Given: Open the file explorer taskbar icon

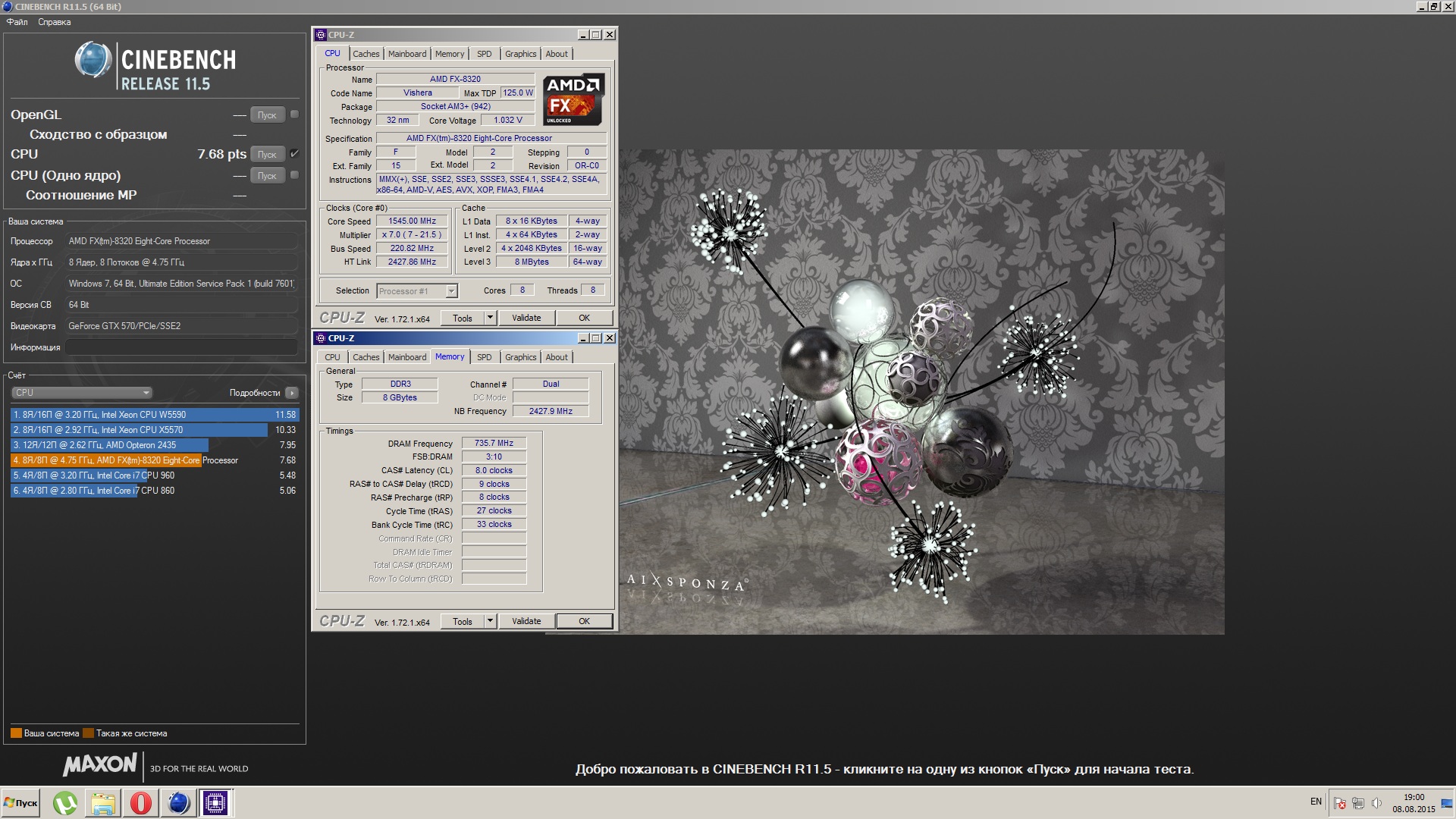Looking at the screenshot, I should [103, 803].
